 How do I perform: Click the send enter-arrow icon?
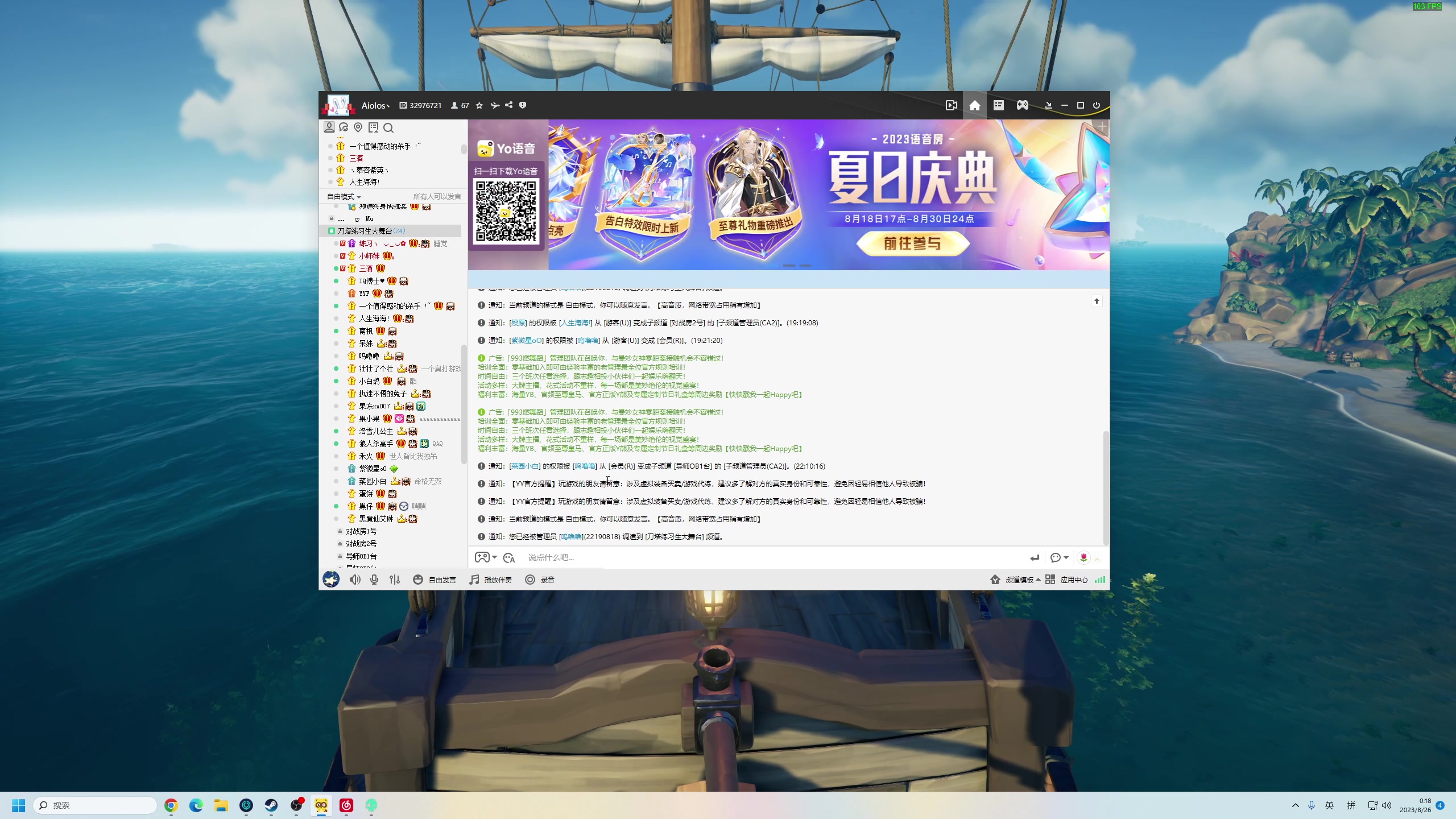click(x=1035, y=558)
